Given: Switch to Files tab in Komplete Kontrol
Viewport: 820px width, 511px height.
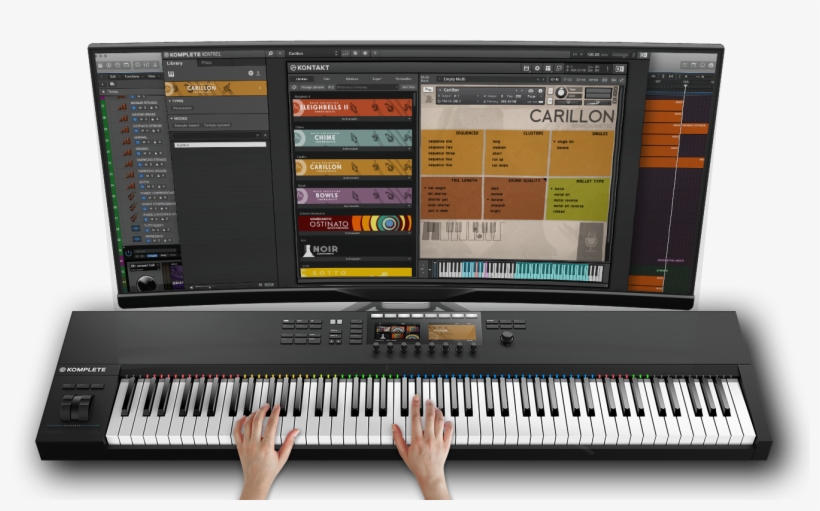Looking at the screenshot, I should (x=207, y=63).
